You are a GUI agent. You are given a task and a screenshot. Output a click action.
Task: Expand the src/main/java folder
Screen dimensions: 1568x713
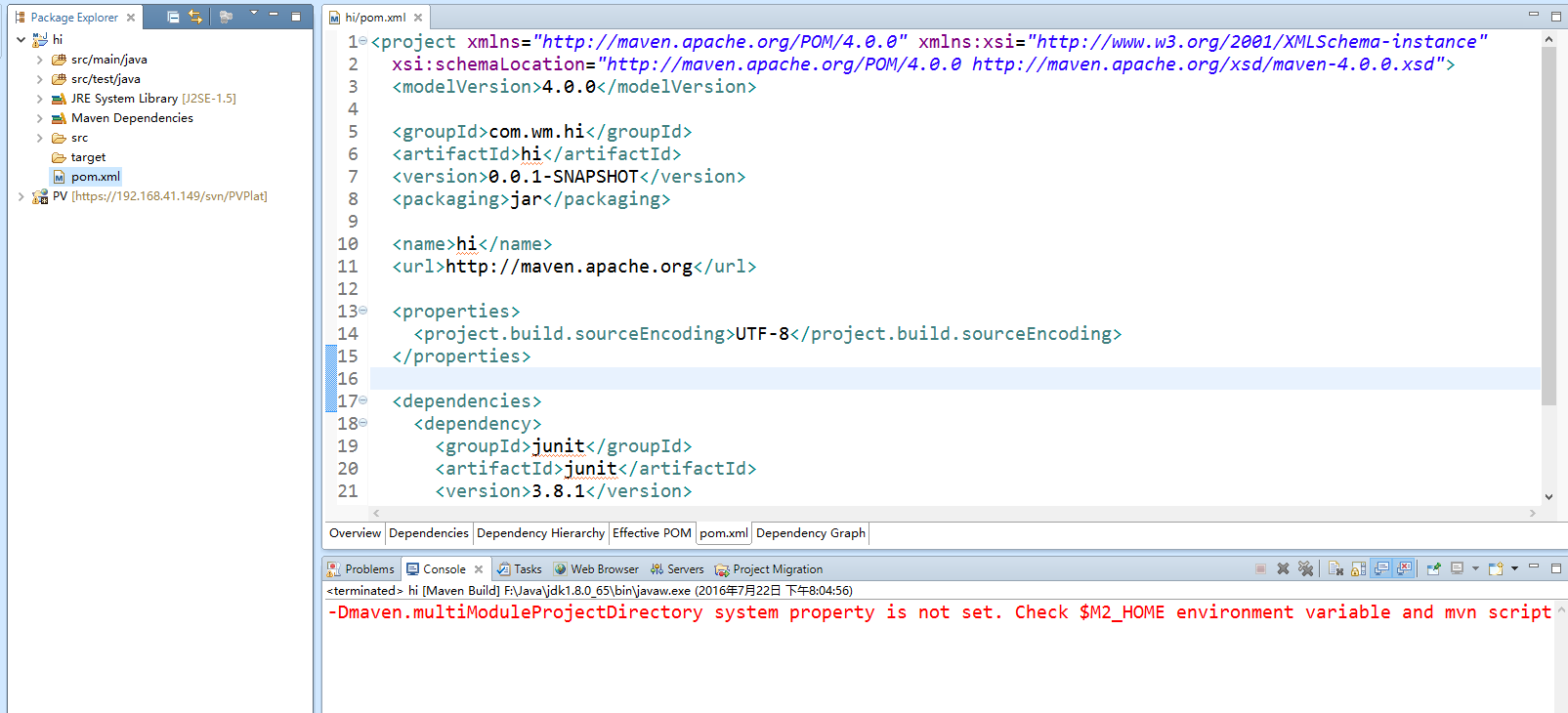pyautogui.click(x=40, y=60)
